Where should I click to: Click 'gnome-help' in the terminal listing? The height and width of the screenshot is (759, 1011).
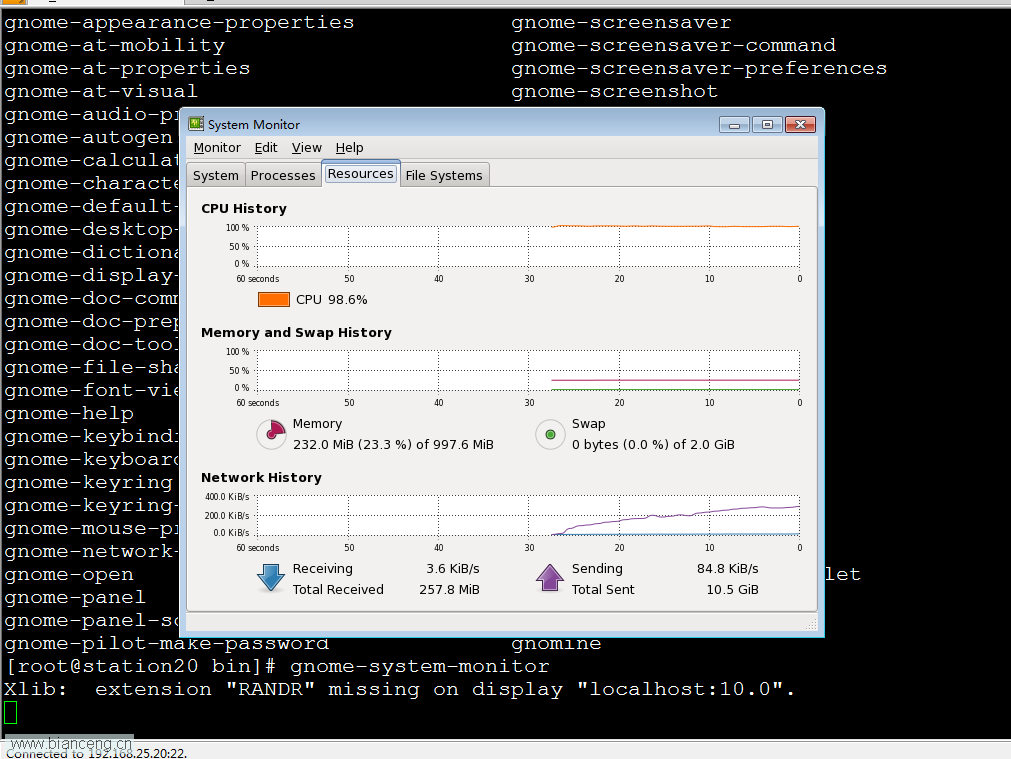pos(69,413)
